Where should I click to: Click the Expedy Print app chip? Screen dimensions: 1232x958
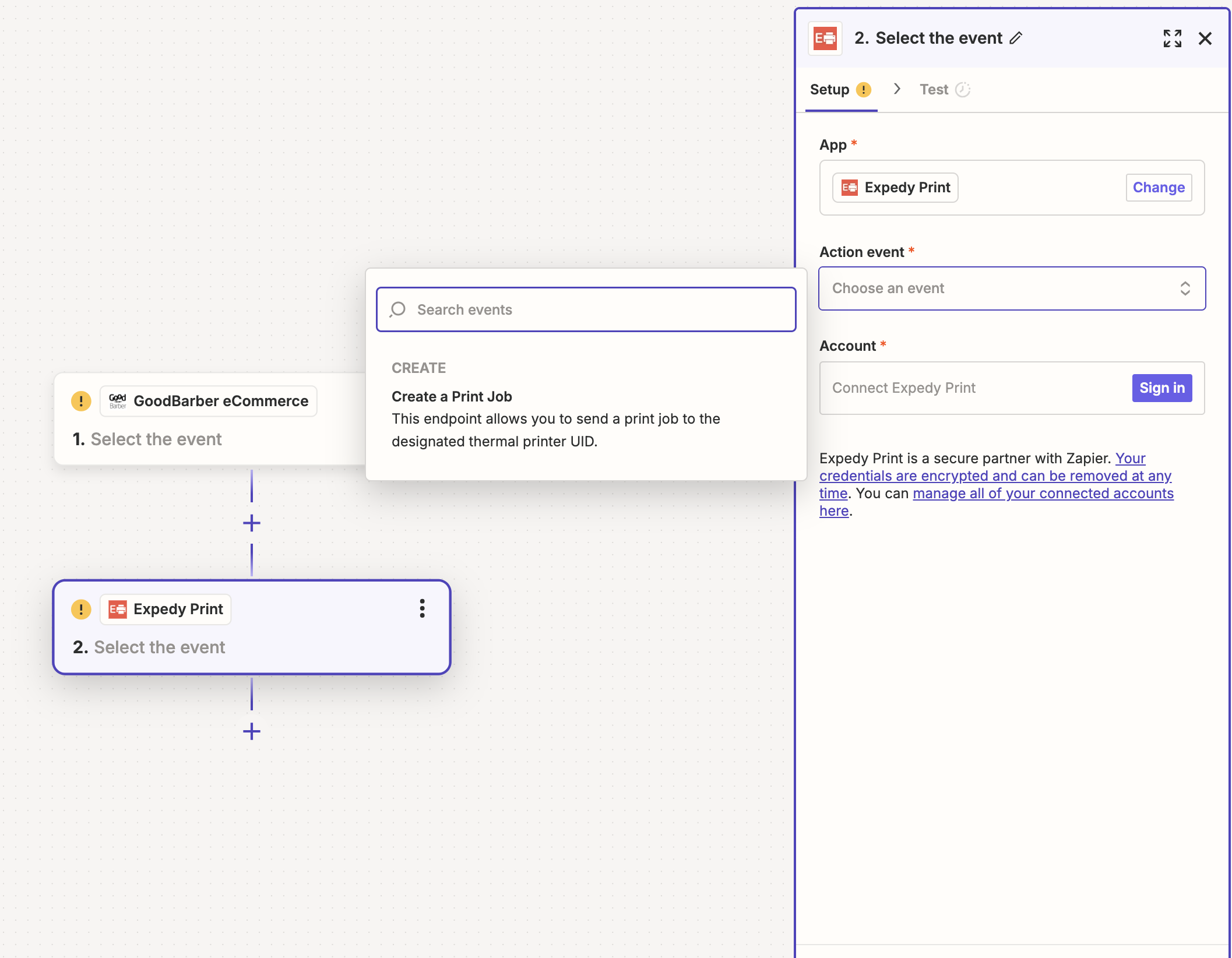click(895, 188)
